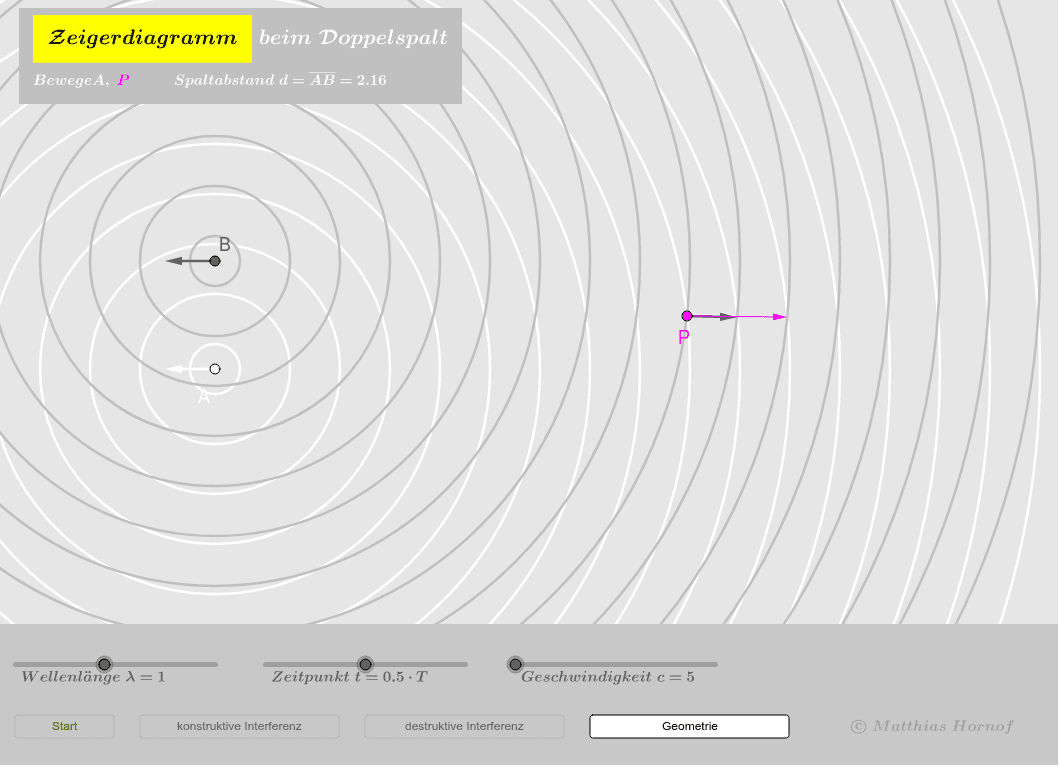Click the © Matthias Hornof credit
This screenshot has width=1060, height=767.
[932, 726]
